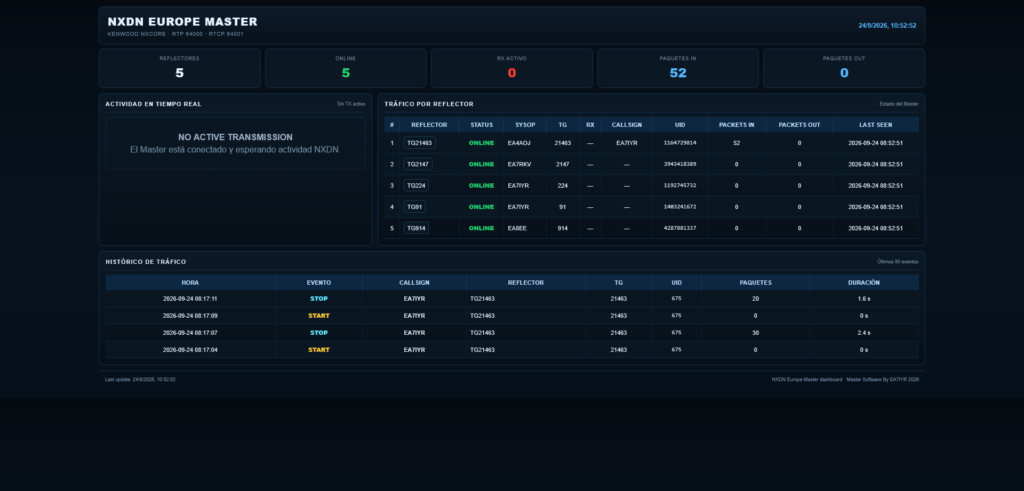Viewport: 1024px width, 491px height.
Task: Click the NXDN Europe Master title
Action: [x=183, y=22]
